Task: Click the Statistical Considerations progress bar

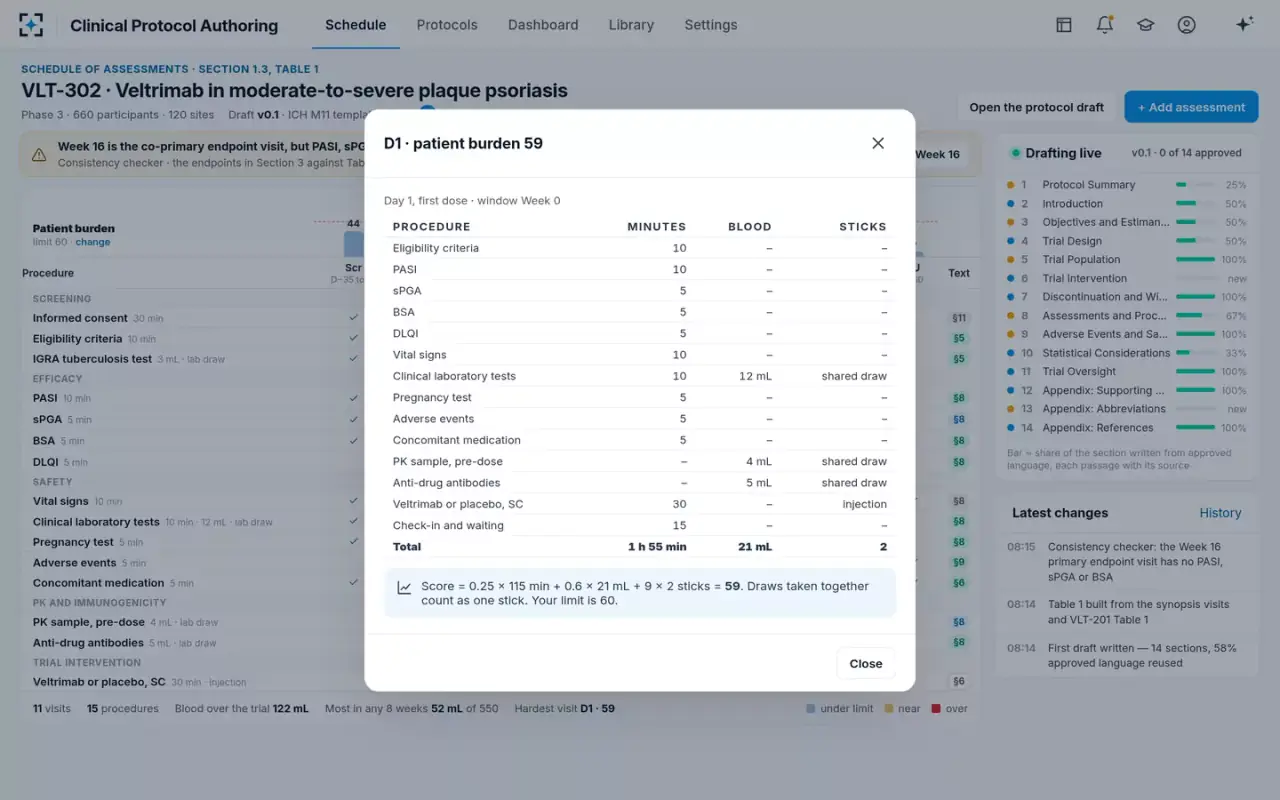Action: coord(1196,353)
